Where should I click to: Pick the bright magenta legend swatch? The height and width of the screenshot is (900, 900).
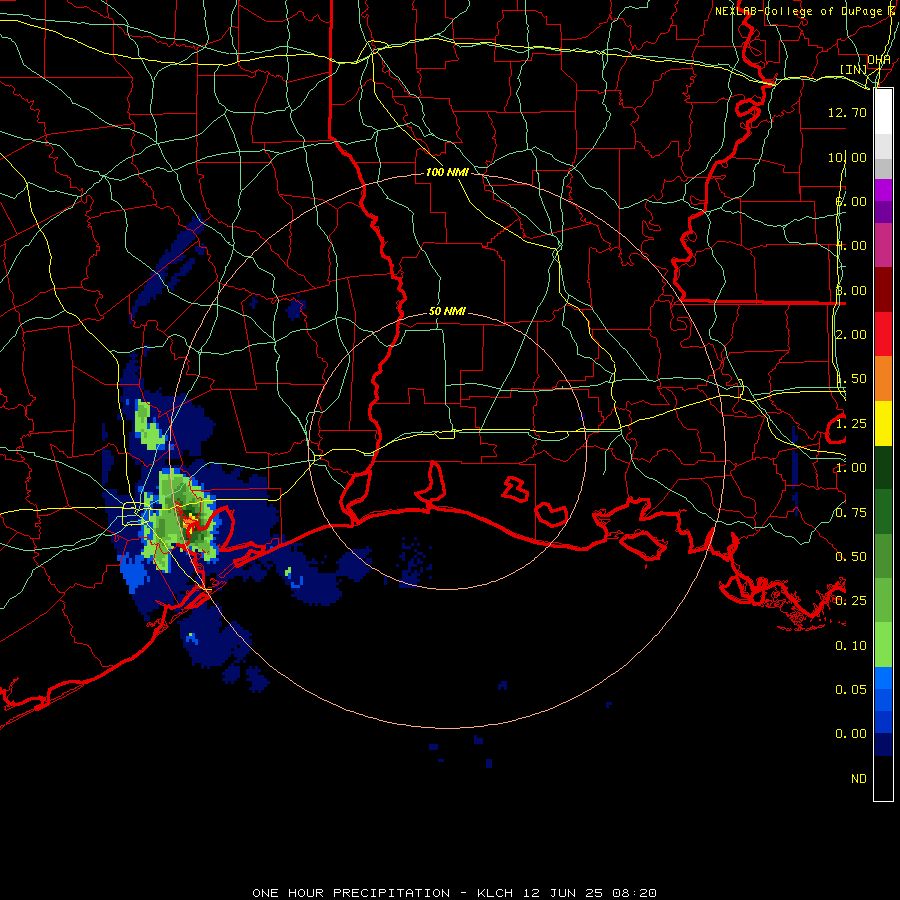pyautogui.click(x=883, y=190)
